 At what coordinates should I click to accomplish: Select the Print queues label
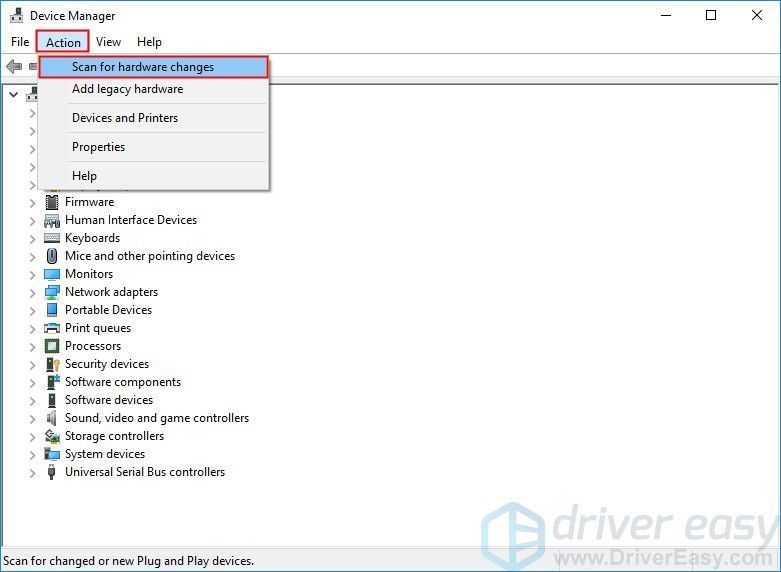click(98, 328)
